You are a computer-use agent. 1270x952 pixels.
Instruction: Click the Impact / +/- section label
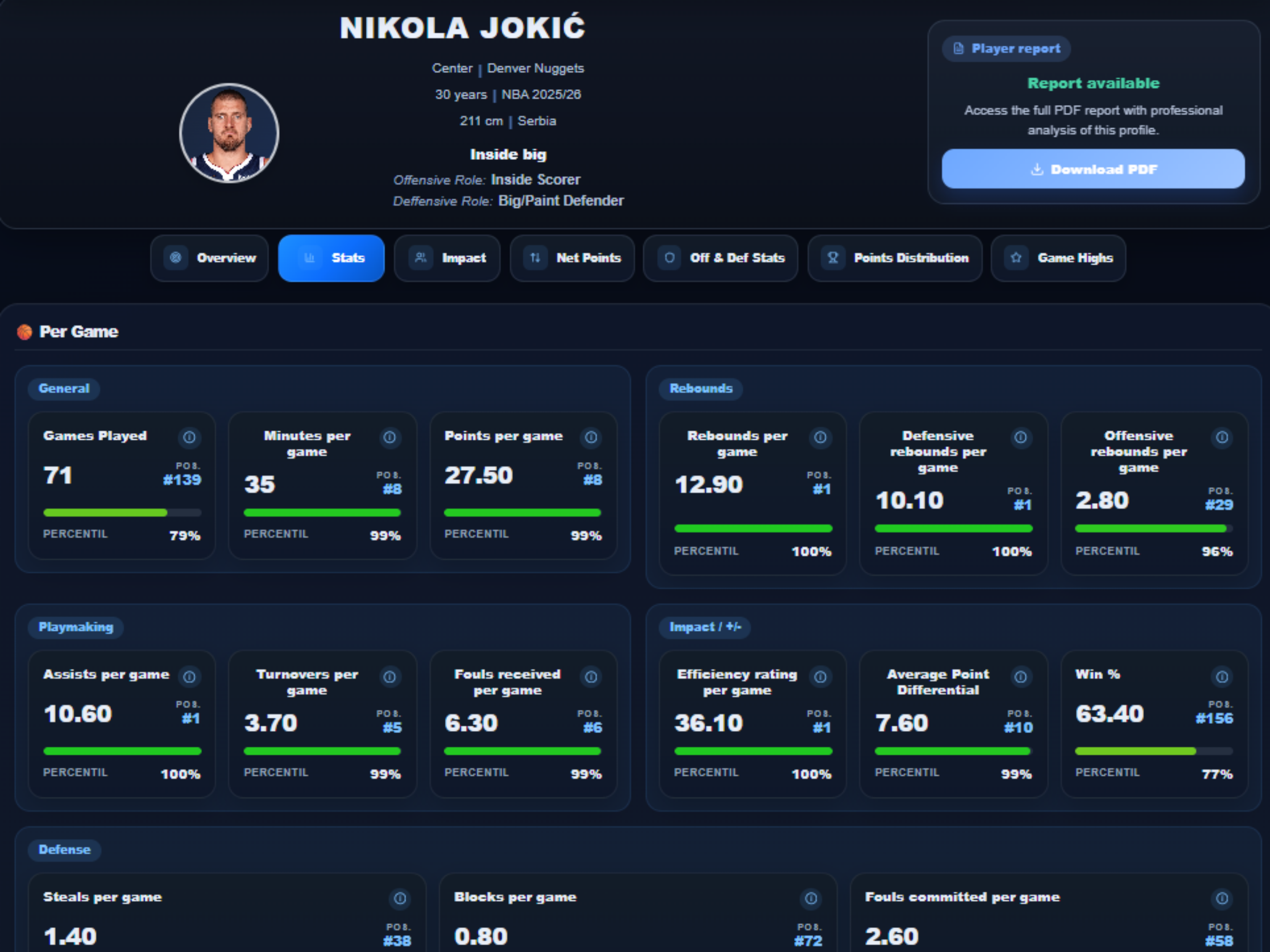(x=705, y=627)
